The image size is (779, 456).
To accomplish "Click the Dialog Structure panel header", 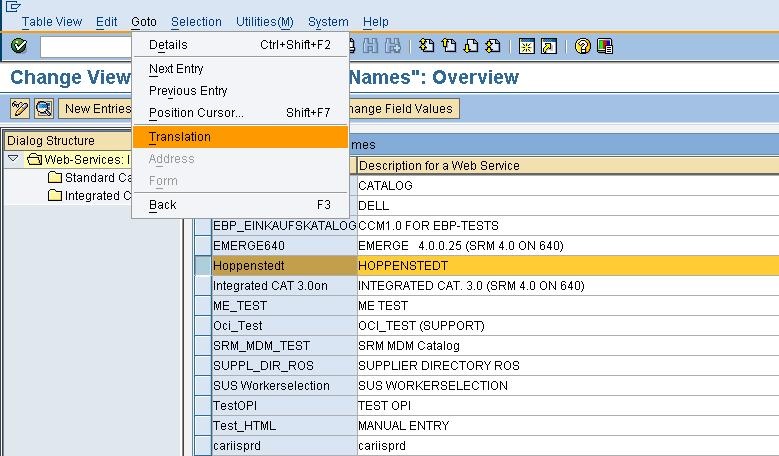I will [68, 141].
